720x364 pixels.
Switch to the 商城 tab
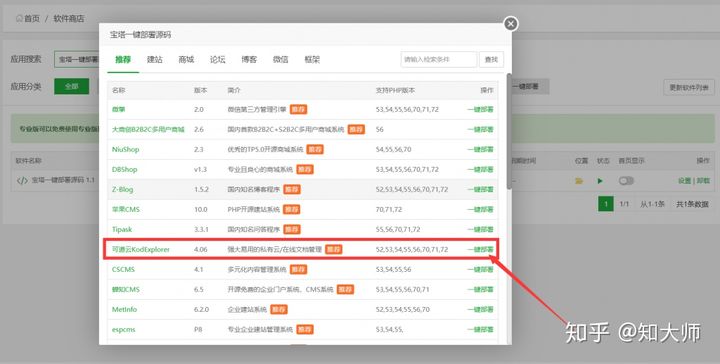pos(186,60)
